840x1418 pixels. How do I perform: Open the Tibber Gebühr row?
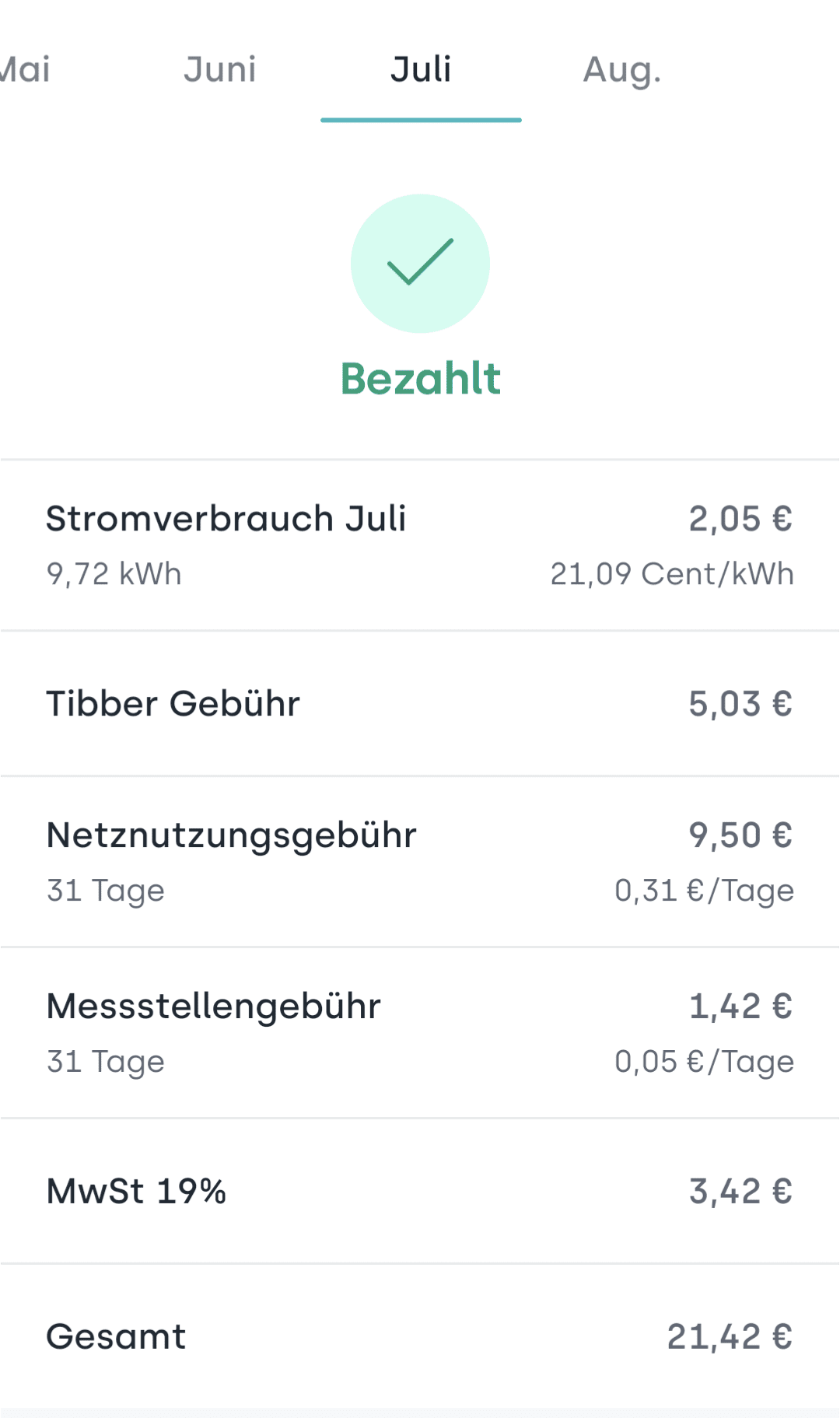coord(420,703)
